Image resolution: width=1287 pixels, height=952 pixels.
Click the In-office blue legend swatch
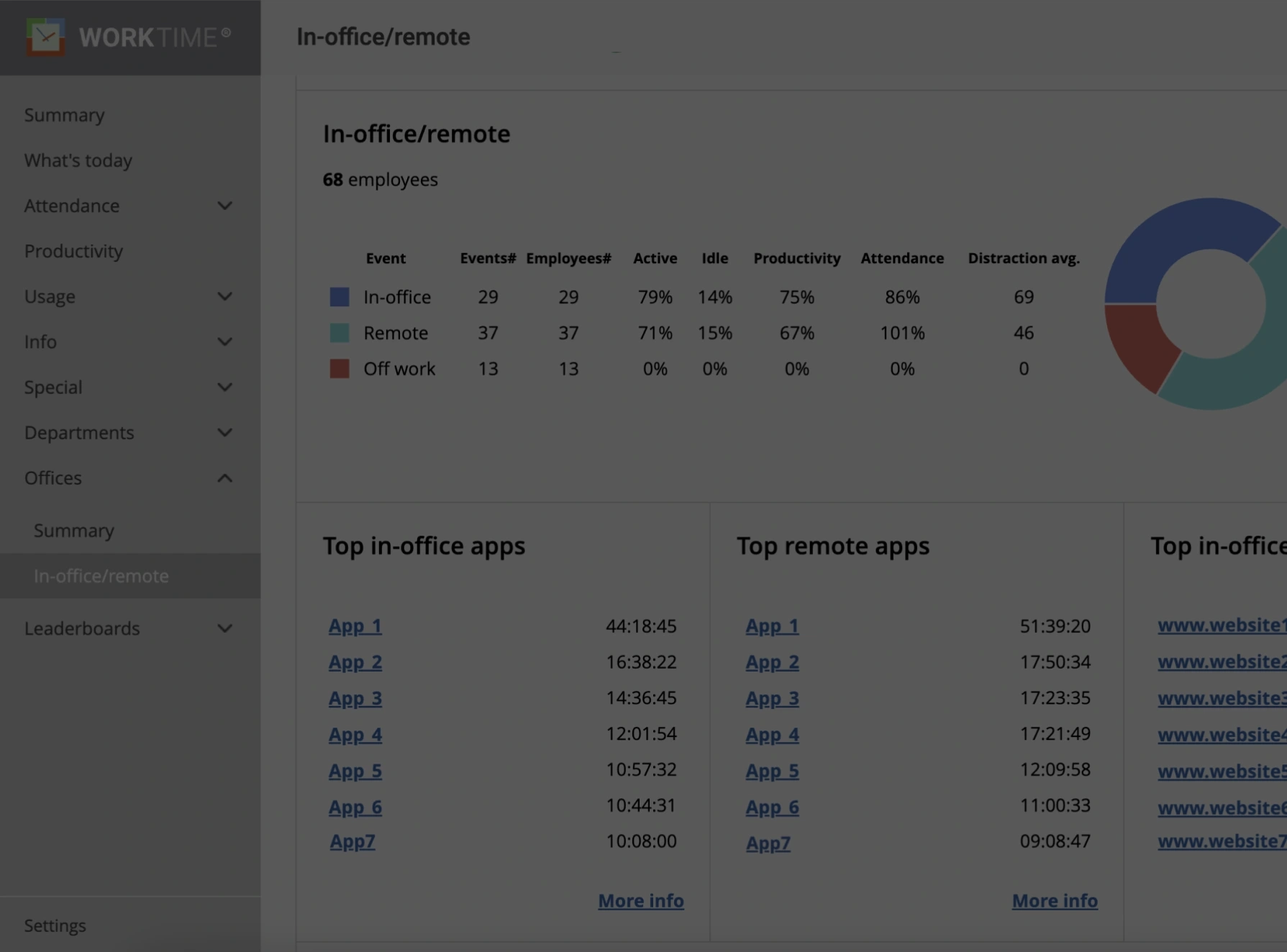(x=340, y=297)
